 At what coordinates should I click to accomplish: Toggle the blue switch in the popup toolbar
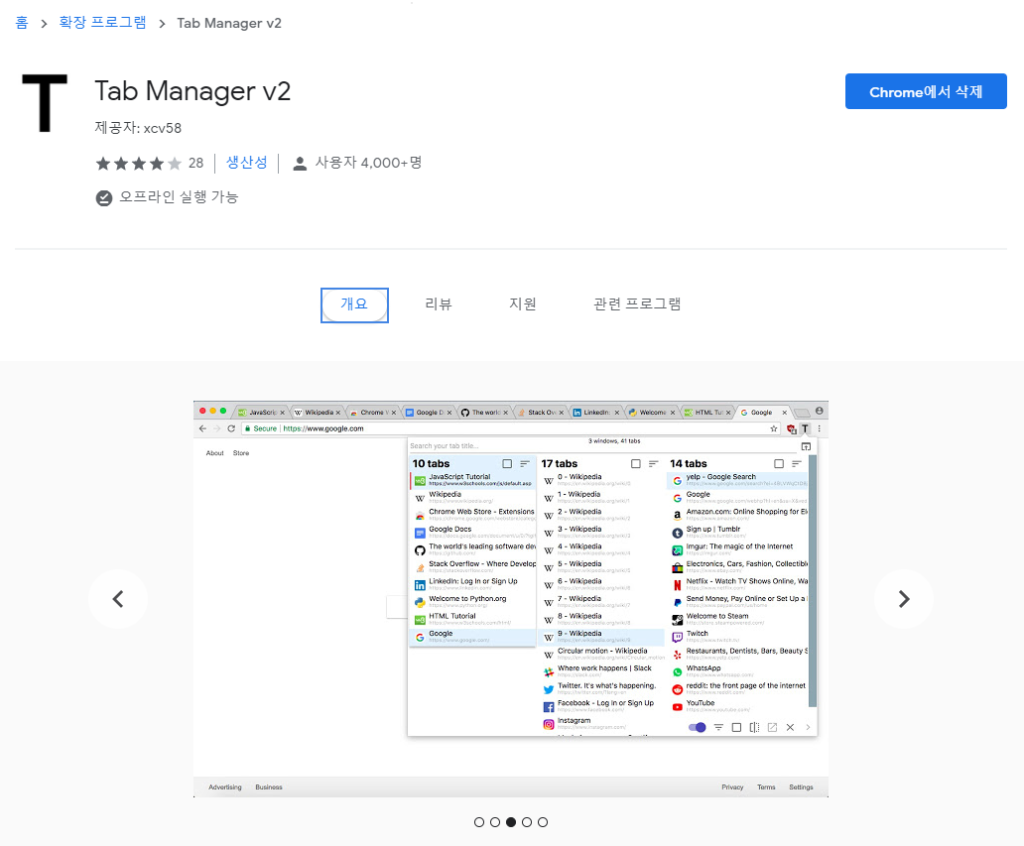697,728
